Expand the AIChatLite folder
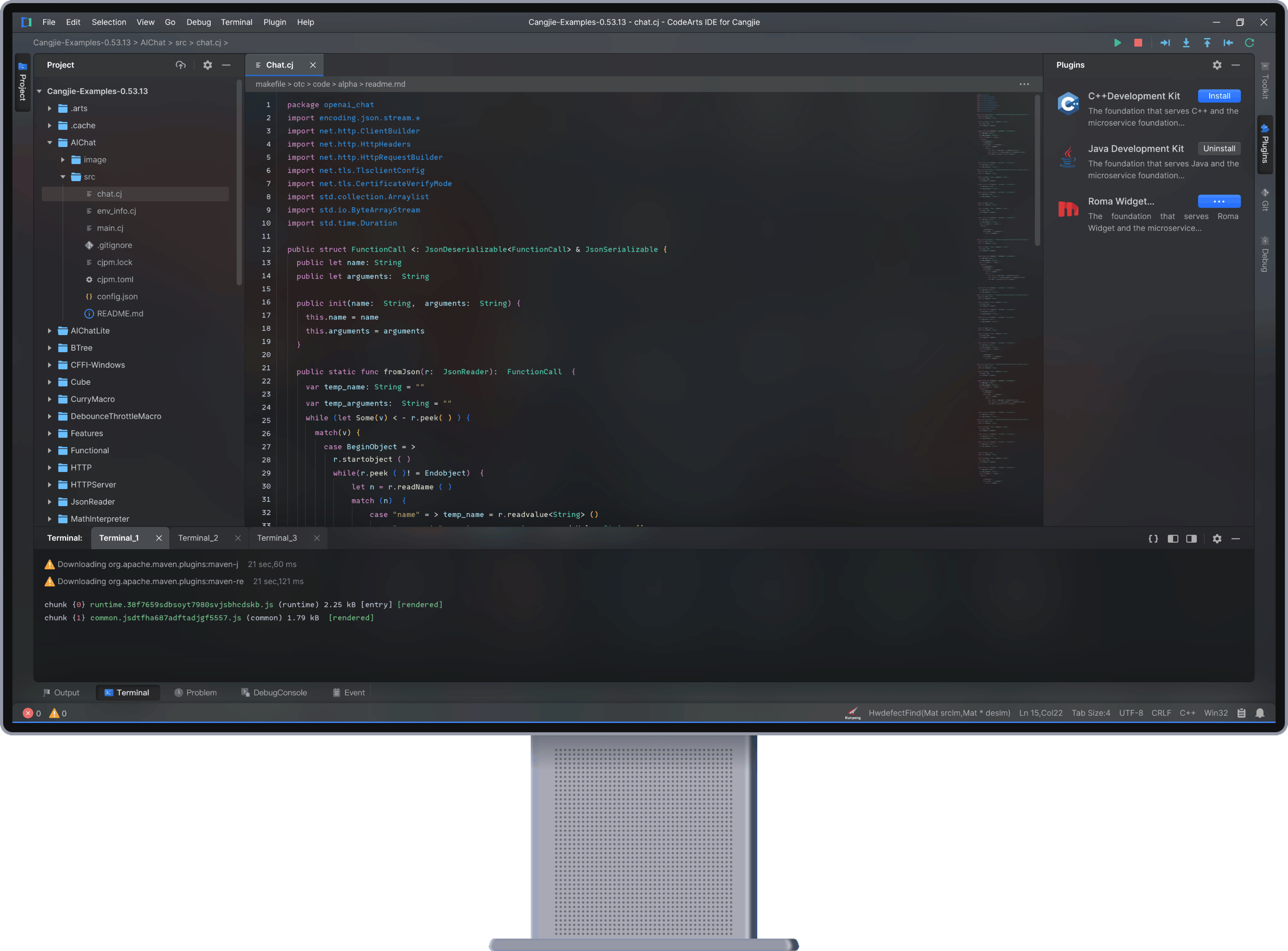This screenshot has height=951, width=1288. point(50,331)
